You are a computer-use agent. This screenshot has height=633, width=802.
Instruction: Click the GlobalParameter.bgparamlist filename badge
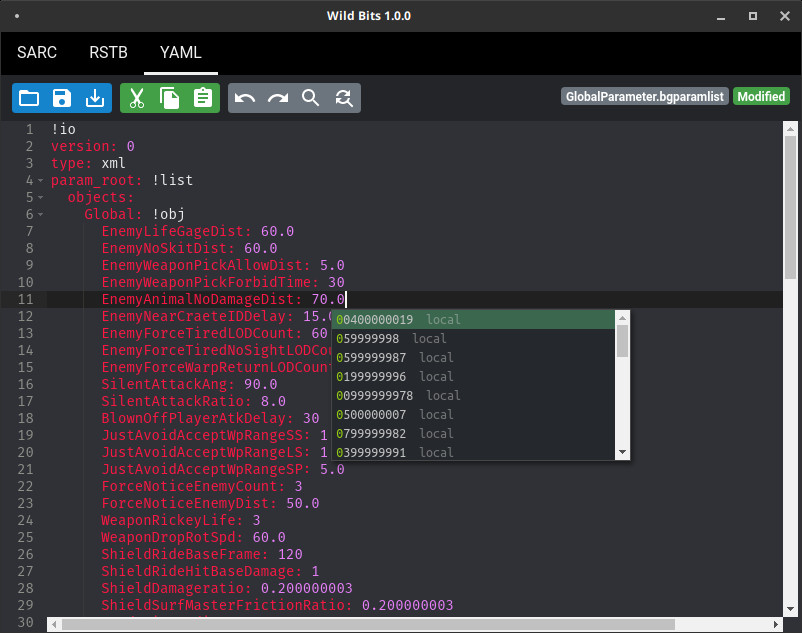coord(644,97)
